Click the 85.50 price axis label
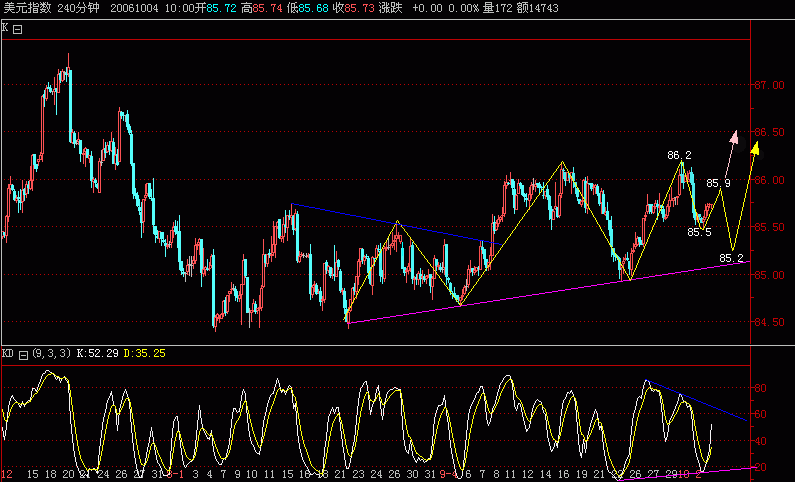 tap(769, 227)
